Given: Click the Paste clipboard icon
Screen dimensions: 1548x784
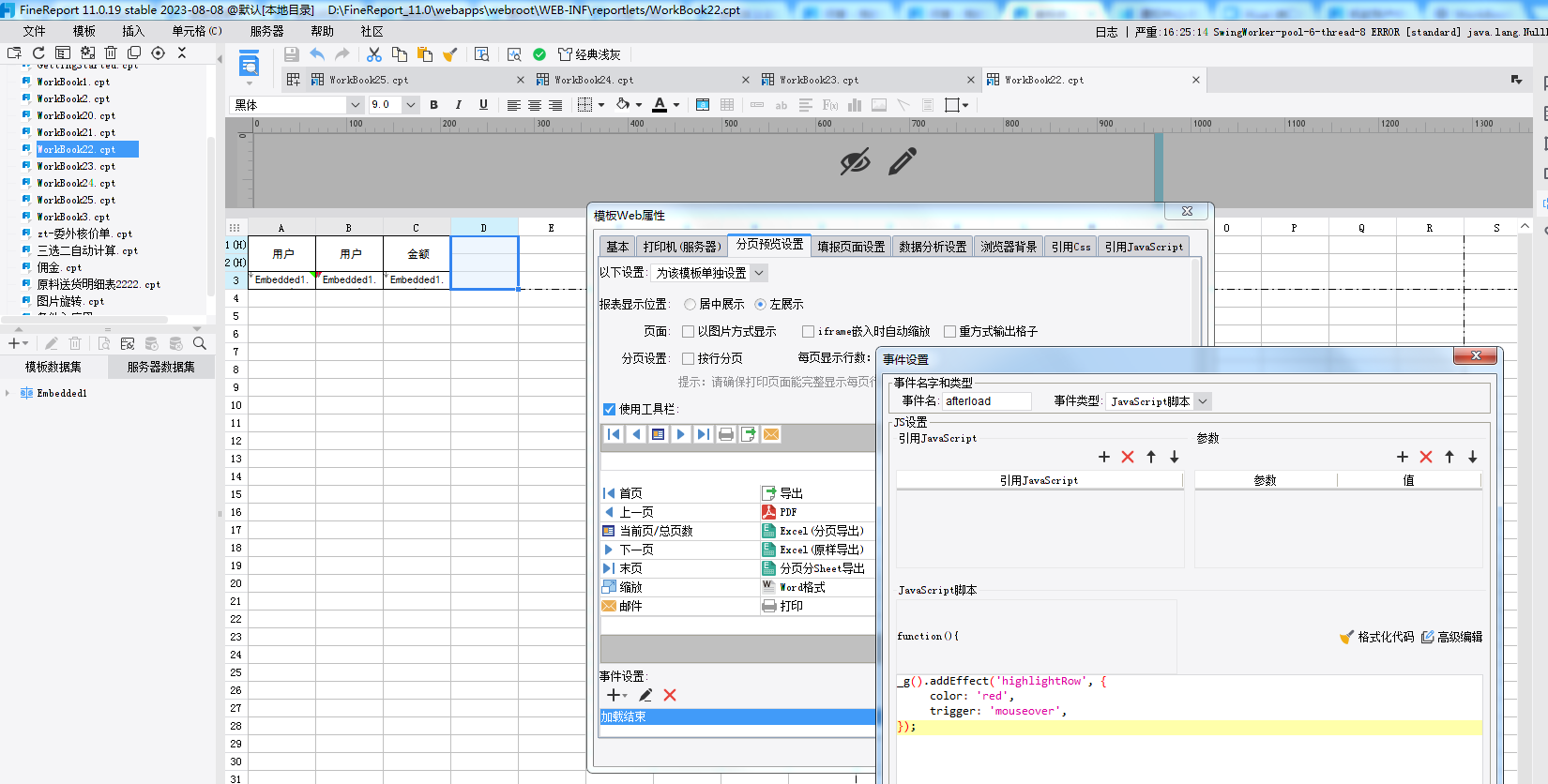Looking at the screenshot, I should coord(425,54).
